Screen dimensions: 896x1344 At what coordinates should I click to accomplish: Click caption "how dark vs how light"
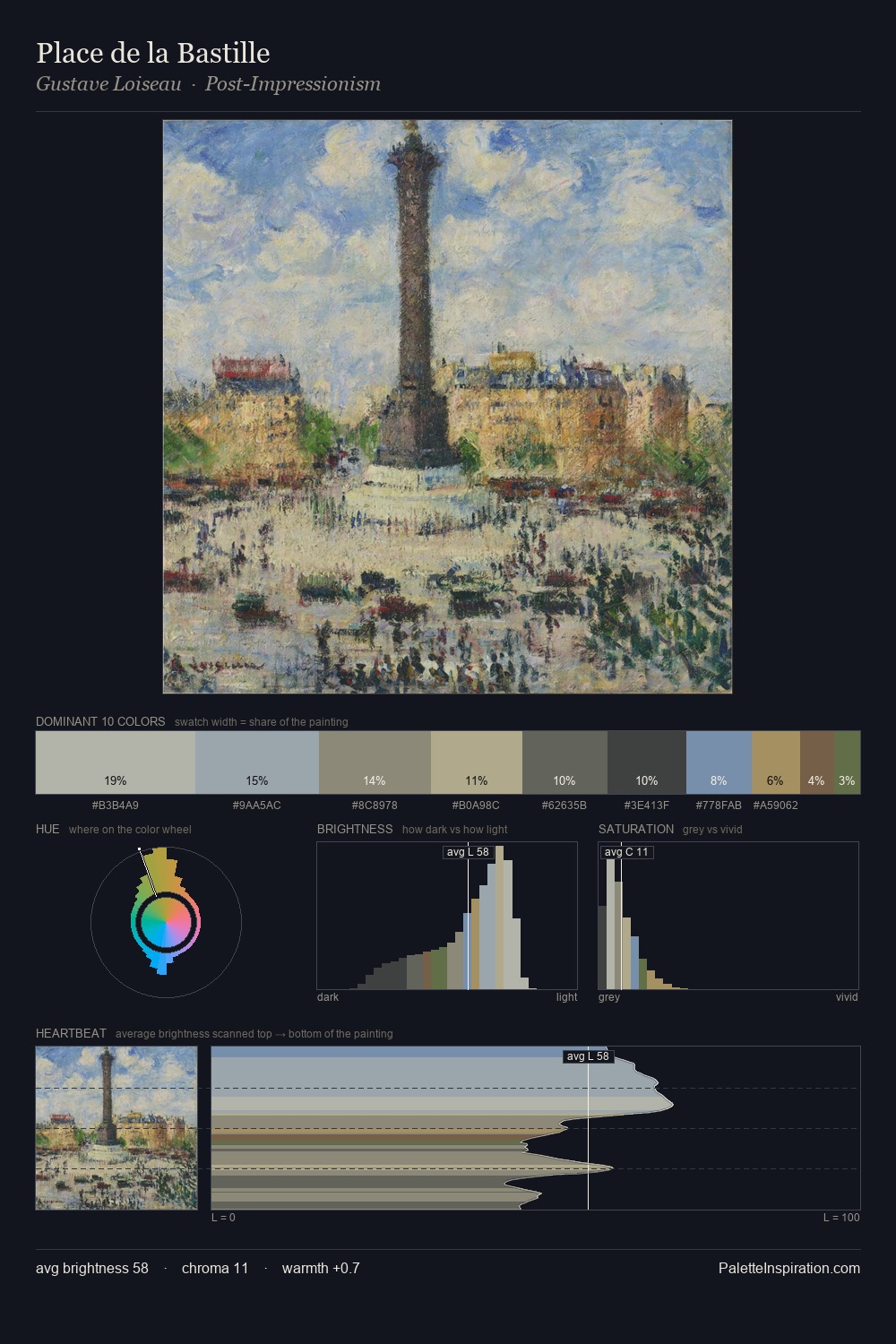(455, 830)
